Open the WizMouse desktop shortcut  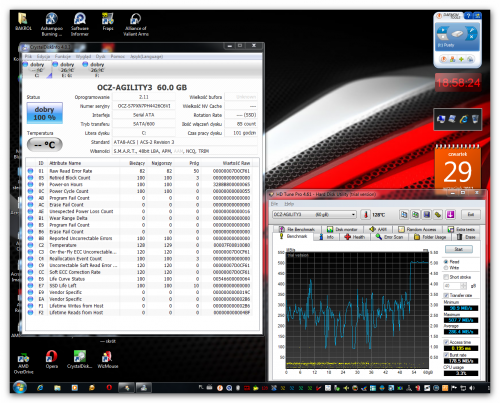point(107,360)
